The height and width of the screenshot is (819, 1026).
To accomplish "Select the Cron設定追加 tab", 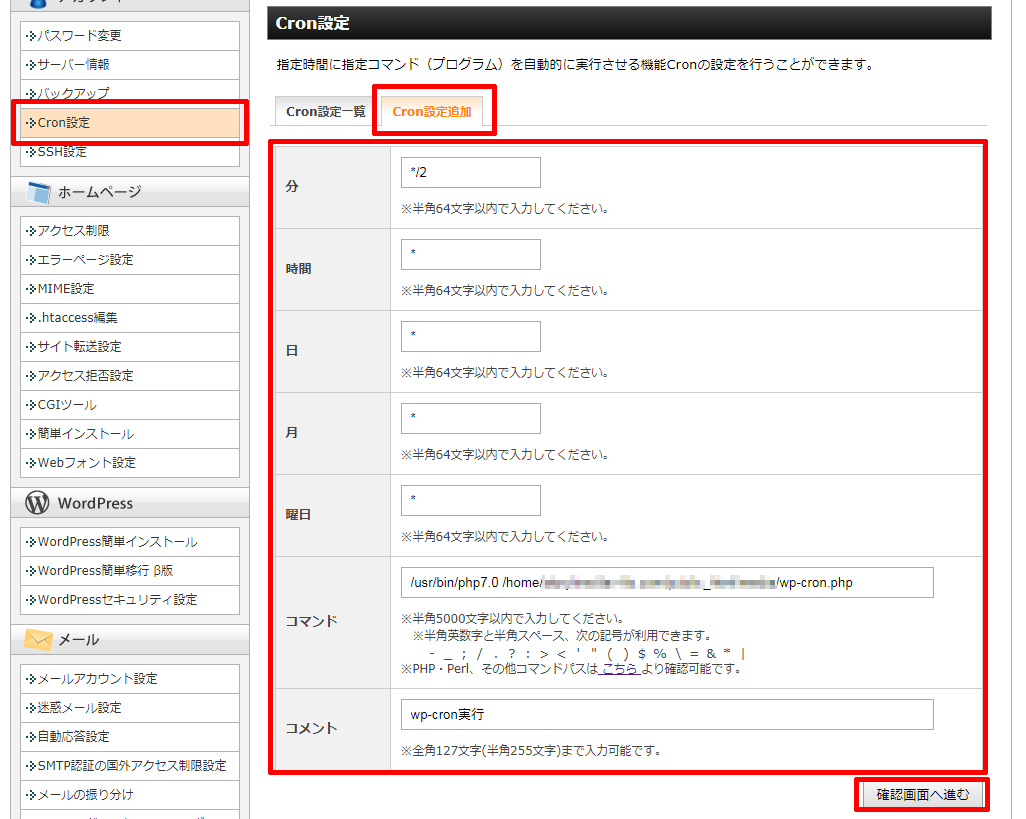I will [x=432, y=112].
